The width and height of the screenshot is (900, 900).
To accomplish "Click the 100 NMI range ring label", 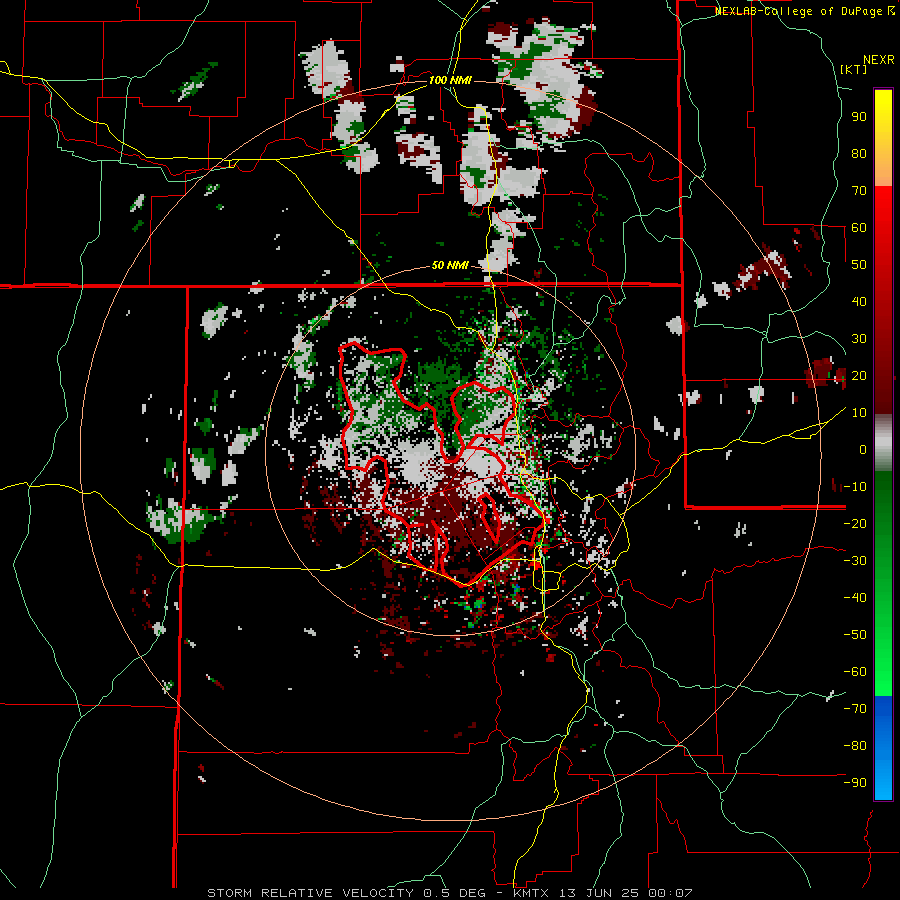I will (450, 80).
